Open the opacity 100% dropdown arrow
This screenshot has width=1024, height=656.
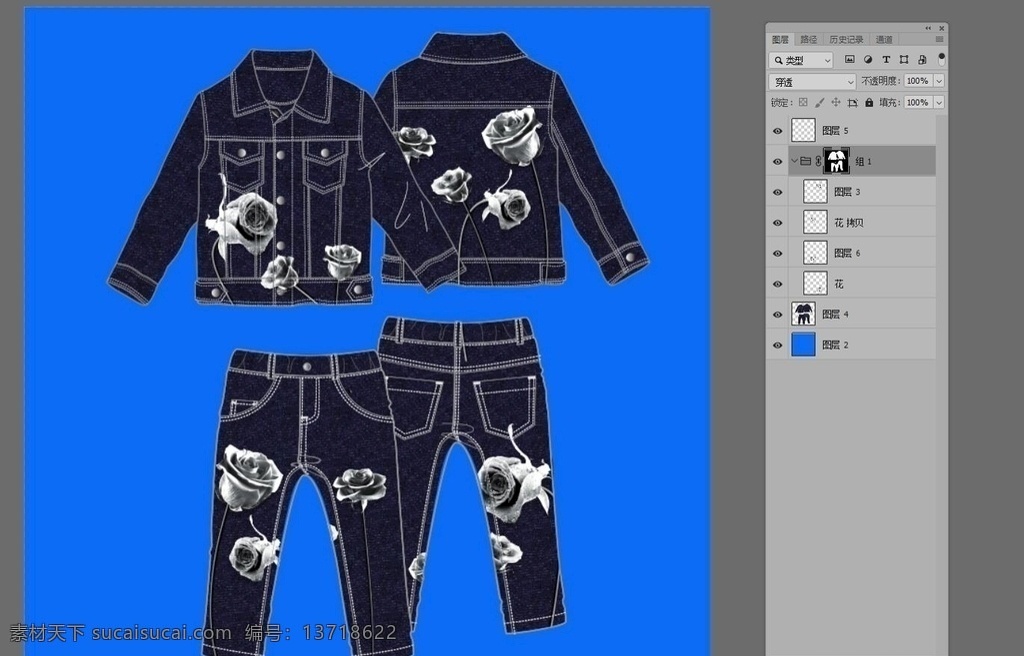click(939, 81)
